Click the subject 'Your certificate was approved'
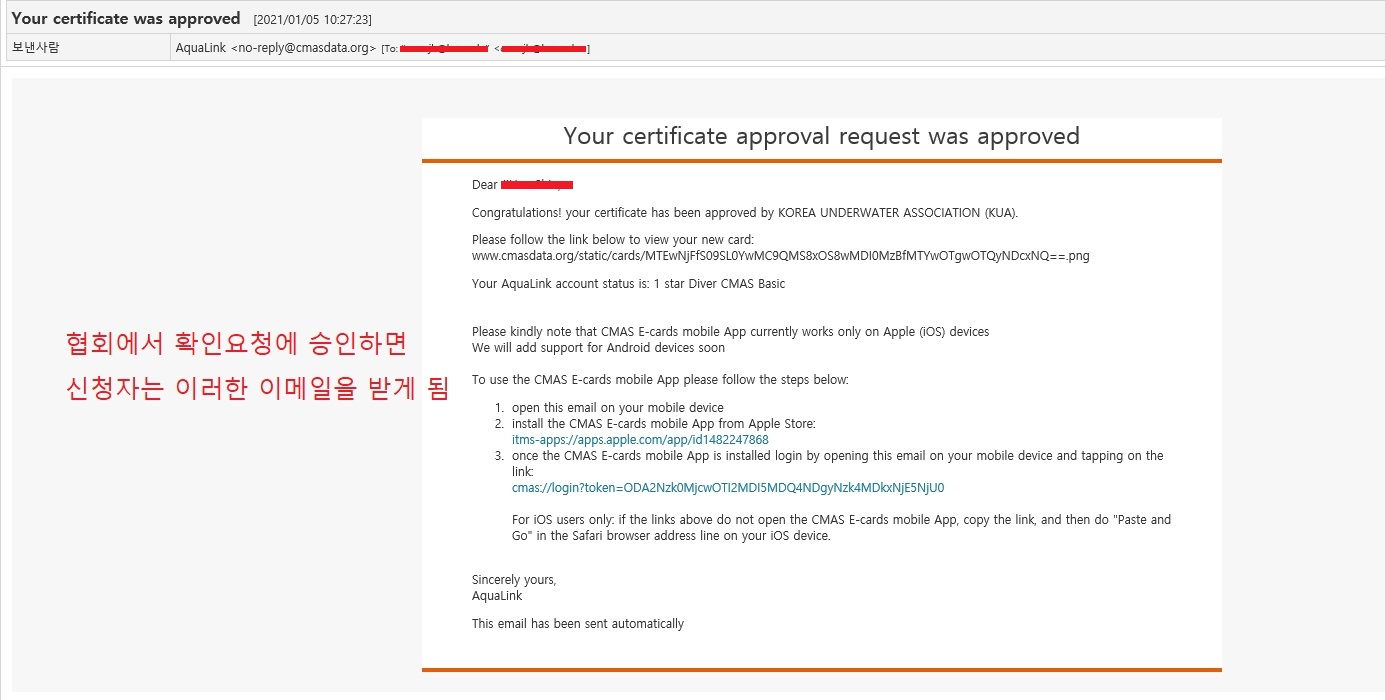This screenshot has width=1385, height=700. click(x=126, y=18)
